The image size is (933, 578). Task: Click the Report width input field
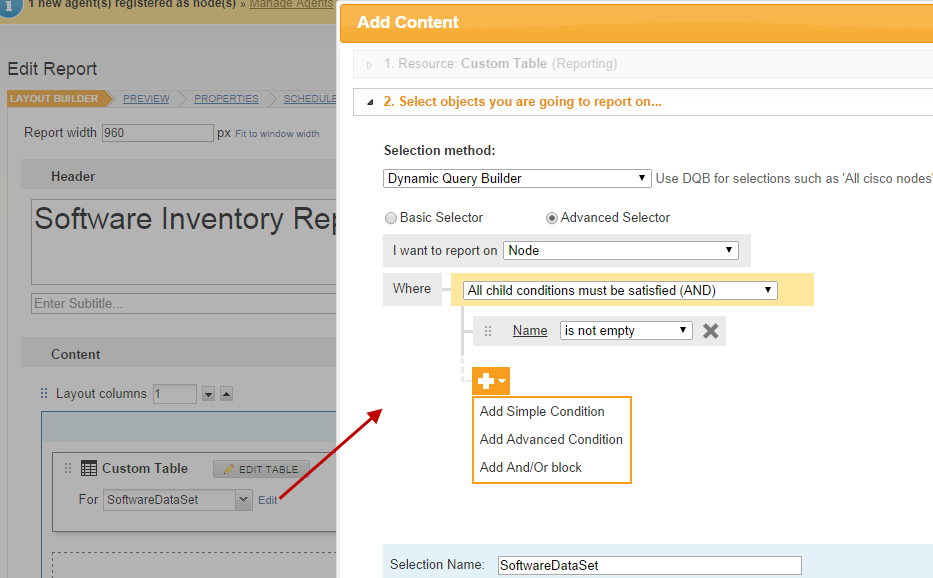point(158,133)
